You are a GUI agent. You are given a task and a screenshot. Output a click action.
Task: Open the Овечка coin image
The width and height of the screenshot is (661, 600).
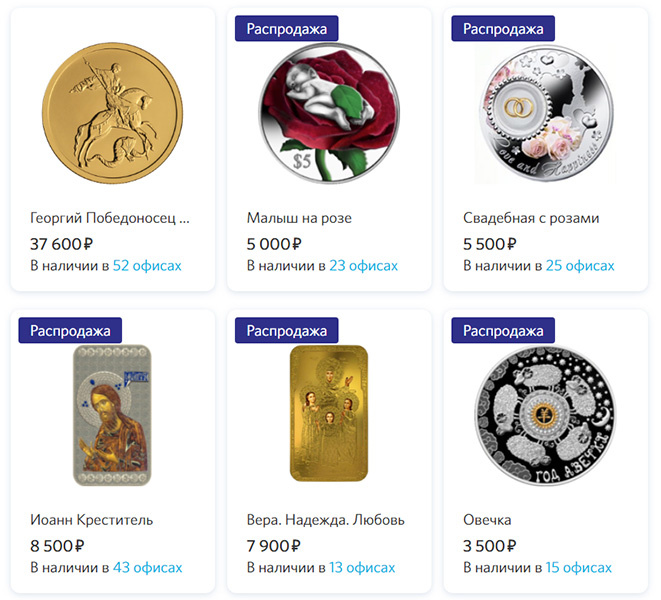(545, 415)
